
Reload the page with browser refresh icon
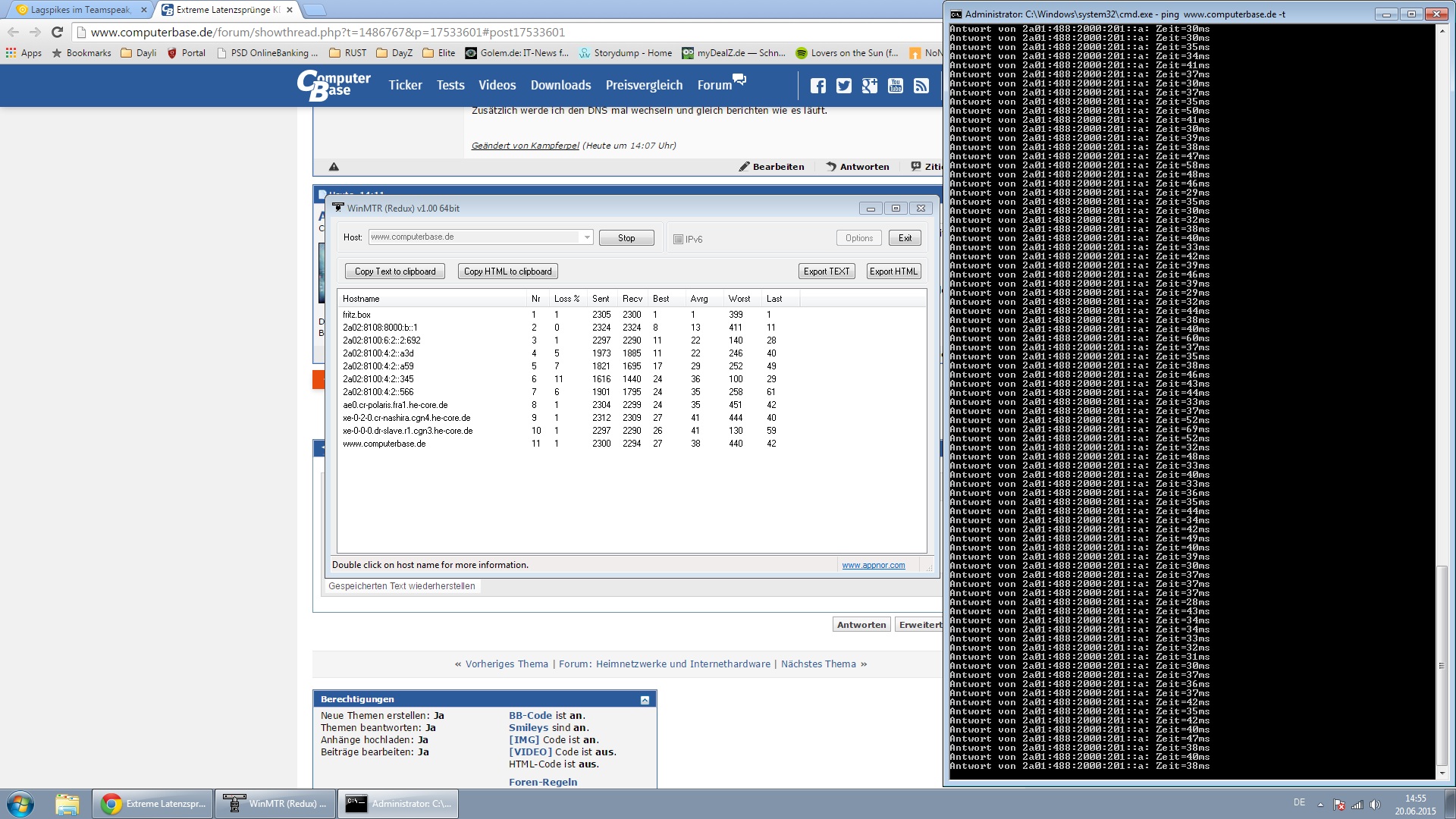click(x=57, y=32)
